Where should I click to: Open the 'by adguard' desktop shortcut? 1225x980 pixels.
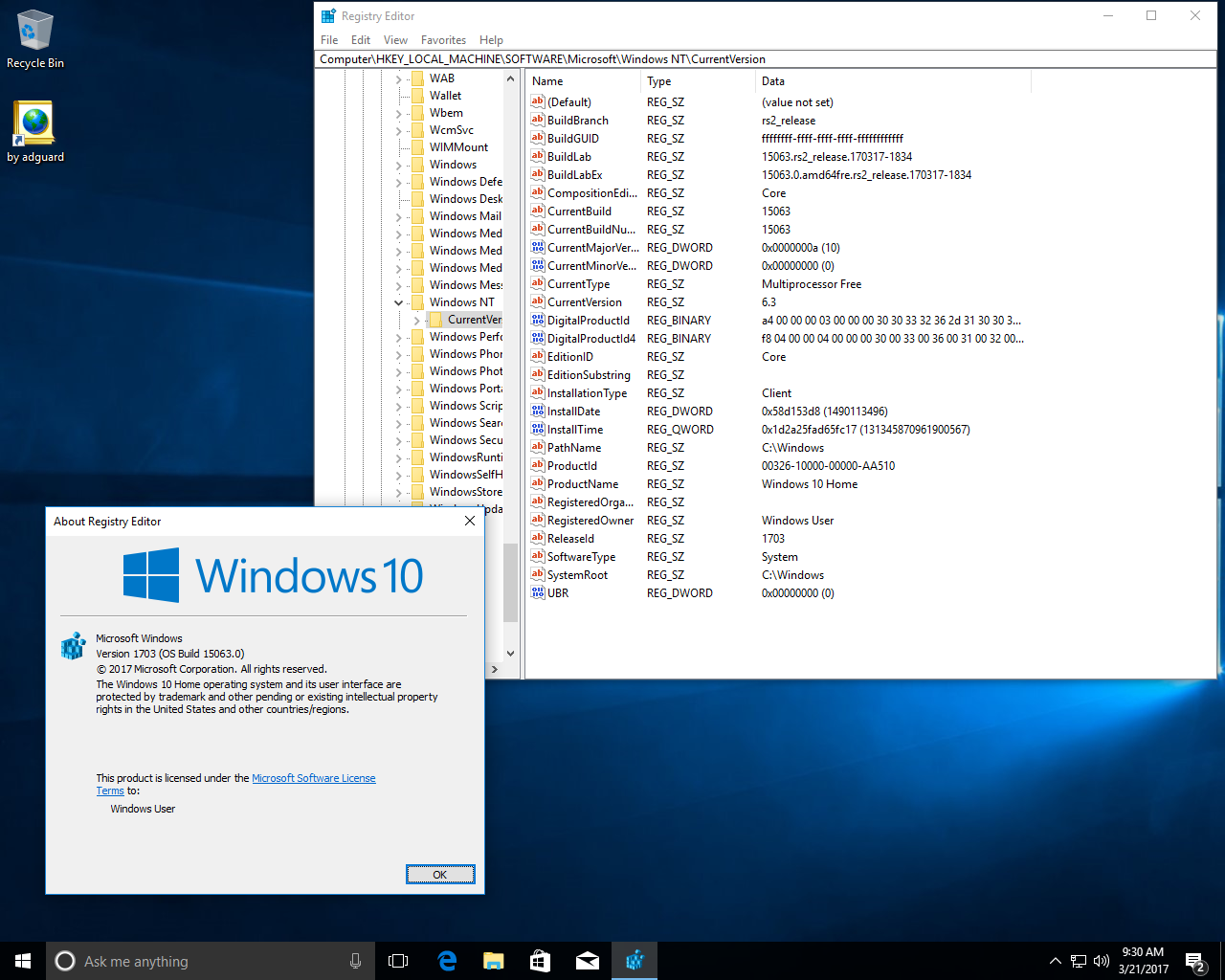[35, 132]
